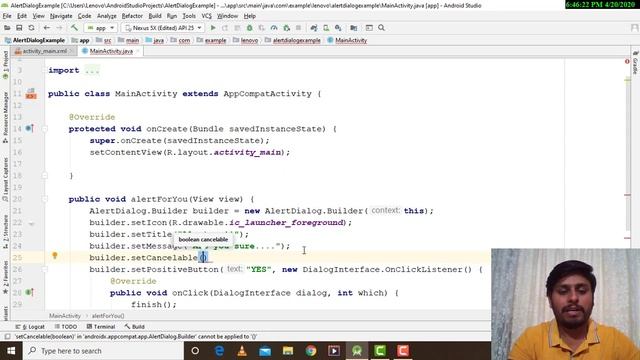
Task: Click alertForYou() in the bottom breadcrumb
Action: 108,316
